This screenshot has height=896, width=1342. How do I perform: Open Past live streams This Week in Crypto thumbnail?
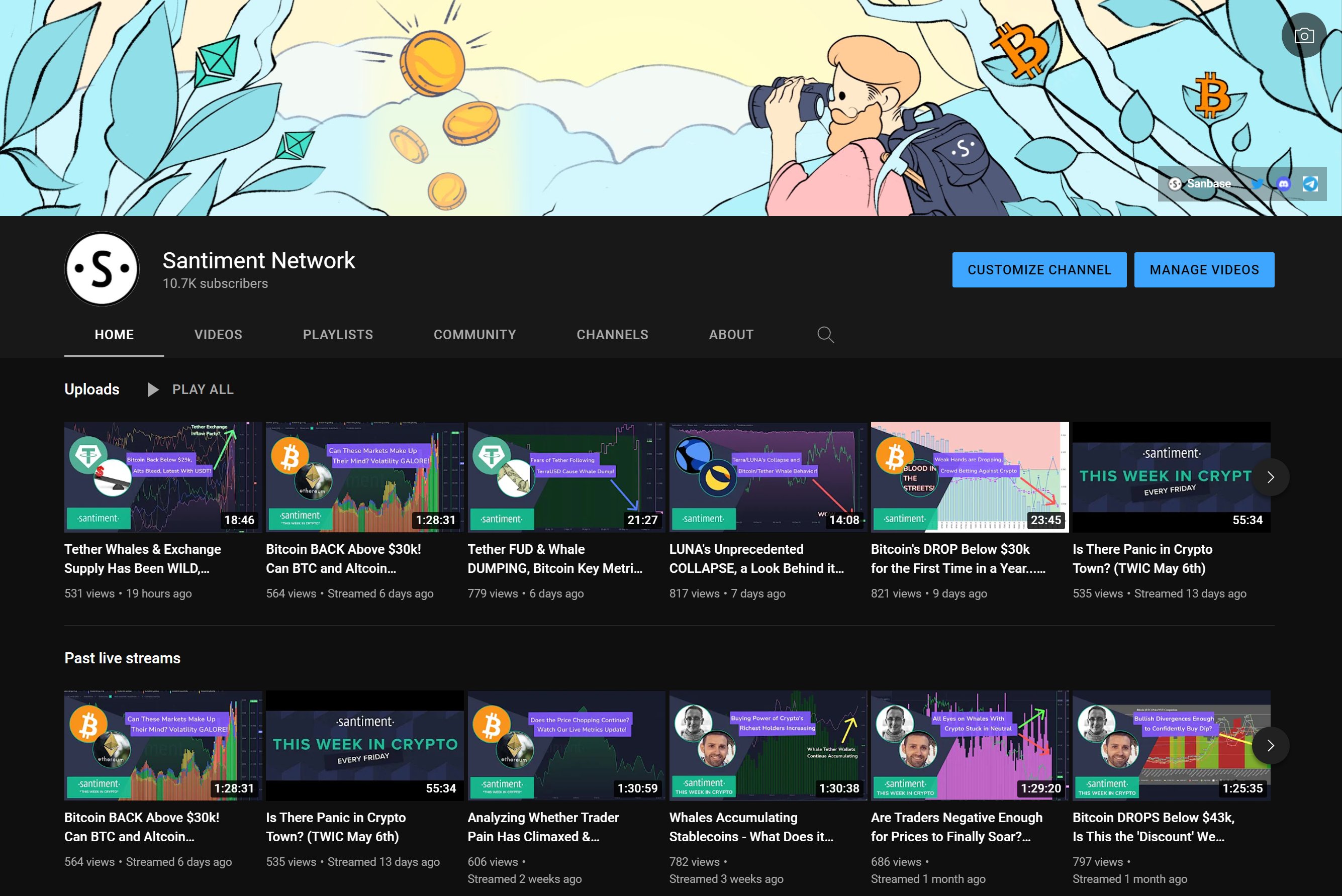(364, 746)
